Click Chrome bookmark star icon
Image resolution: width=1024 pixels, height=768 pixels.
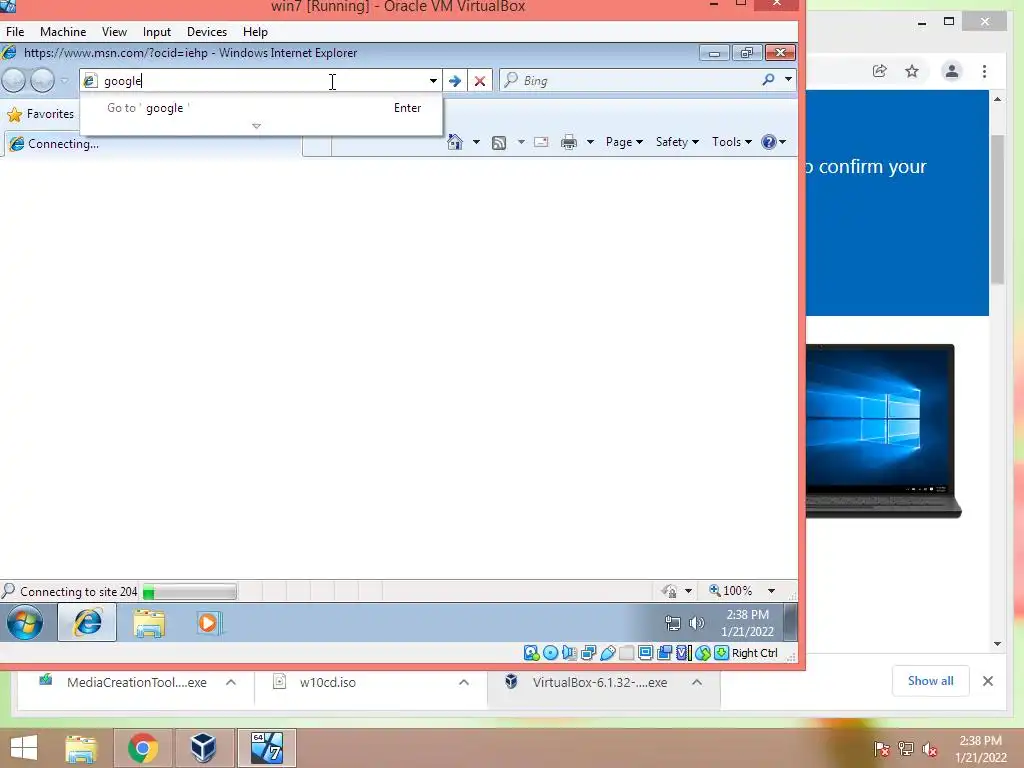(x=912, y=71)
